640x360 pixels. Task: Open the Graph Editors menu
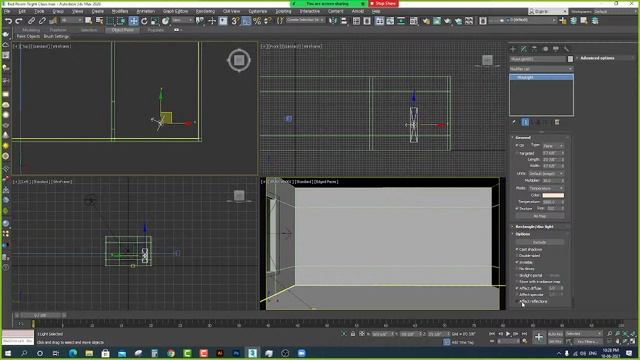coord(175,11)
